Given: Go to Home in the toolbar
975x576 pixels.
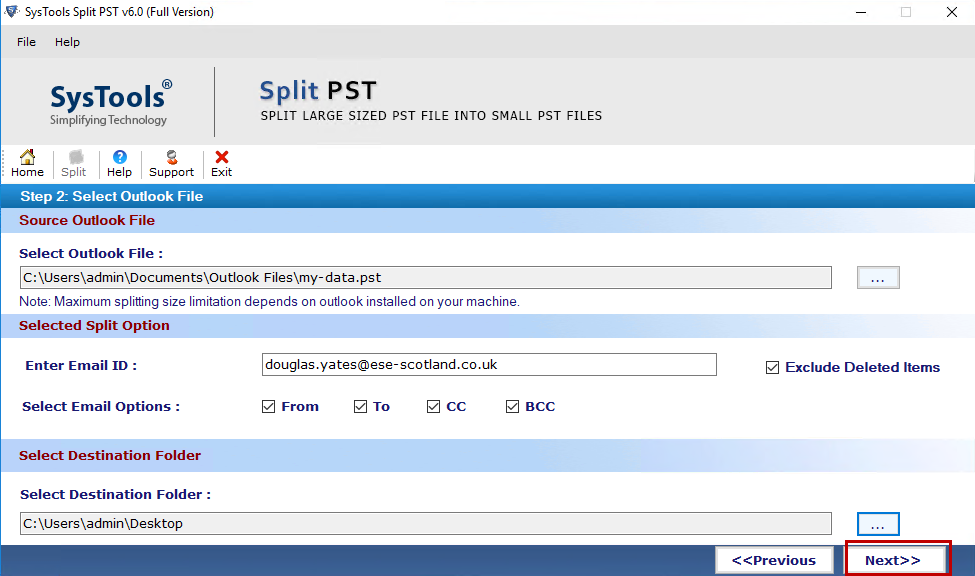Looking at the screenshot, I should coord(27,164).
